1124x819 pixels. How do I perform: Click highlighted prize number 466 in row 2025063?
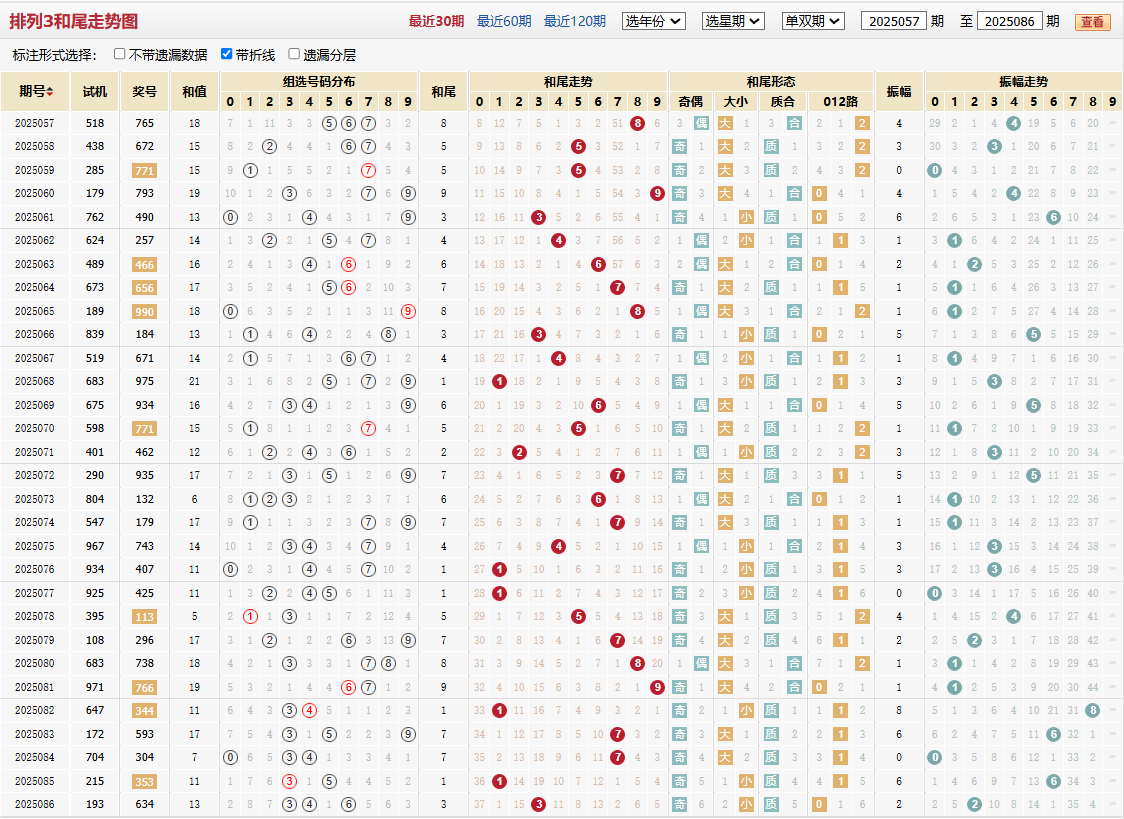coord(145,265)
